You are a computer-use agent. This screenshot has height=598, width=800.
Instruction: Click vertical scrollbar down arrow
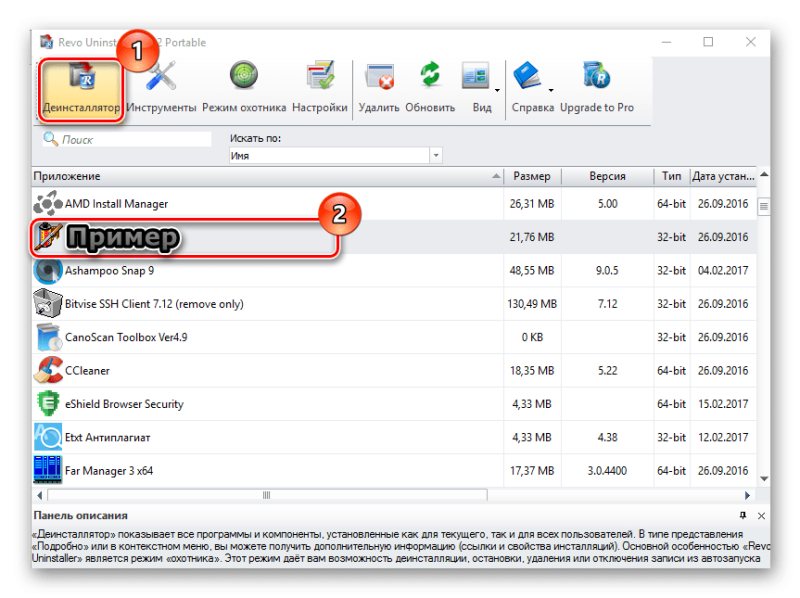[764, 479]
